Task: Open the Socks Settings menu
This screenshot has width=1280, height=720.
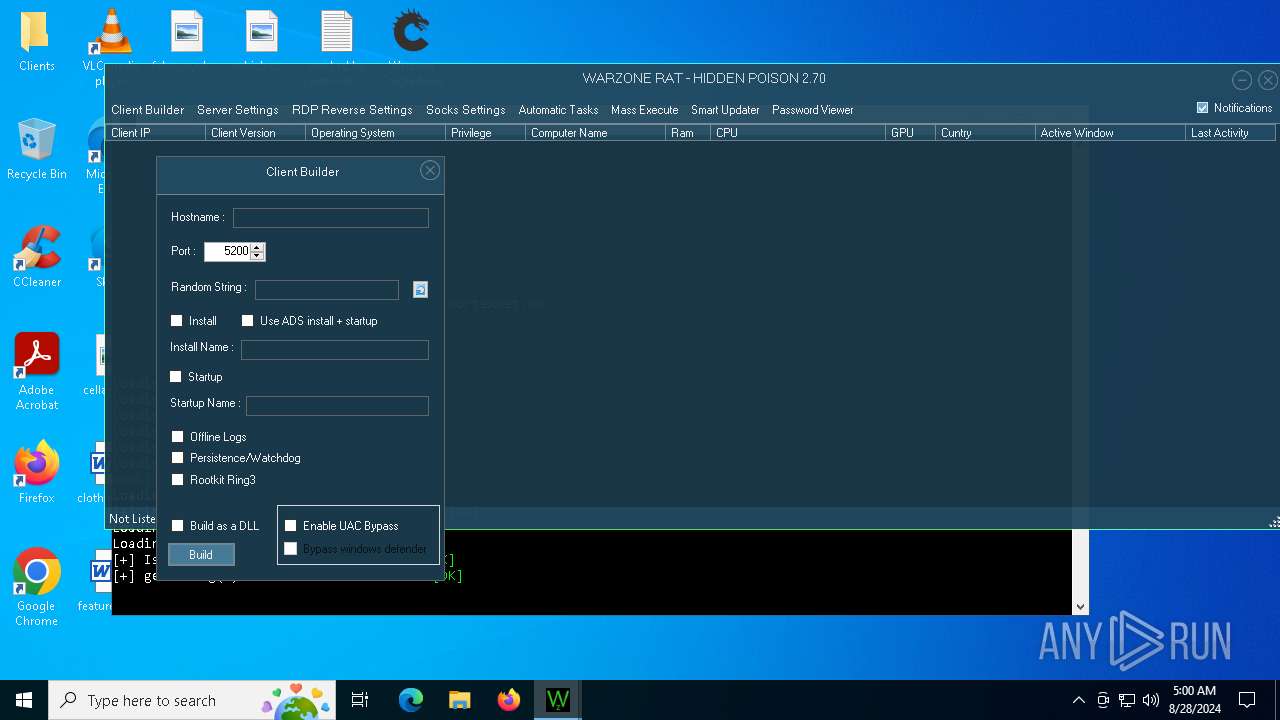Action: (x=466, y=110)
